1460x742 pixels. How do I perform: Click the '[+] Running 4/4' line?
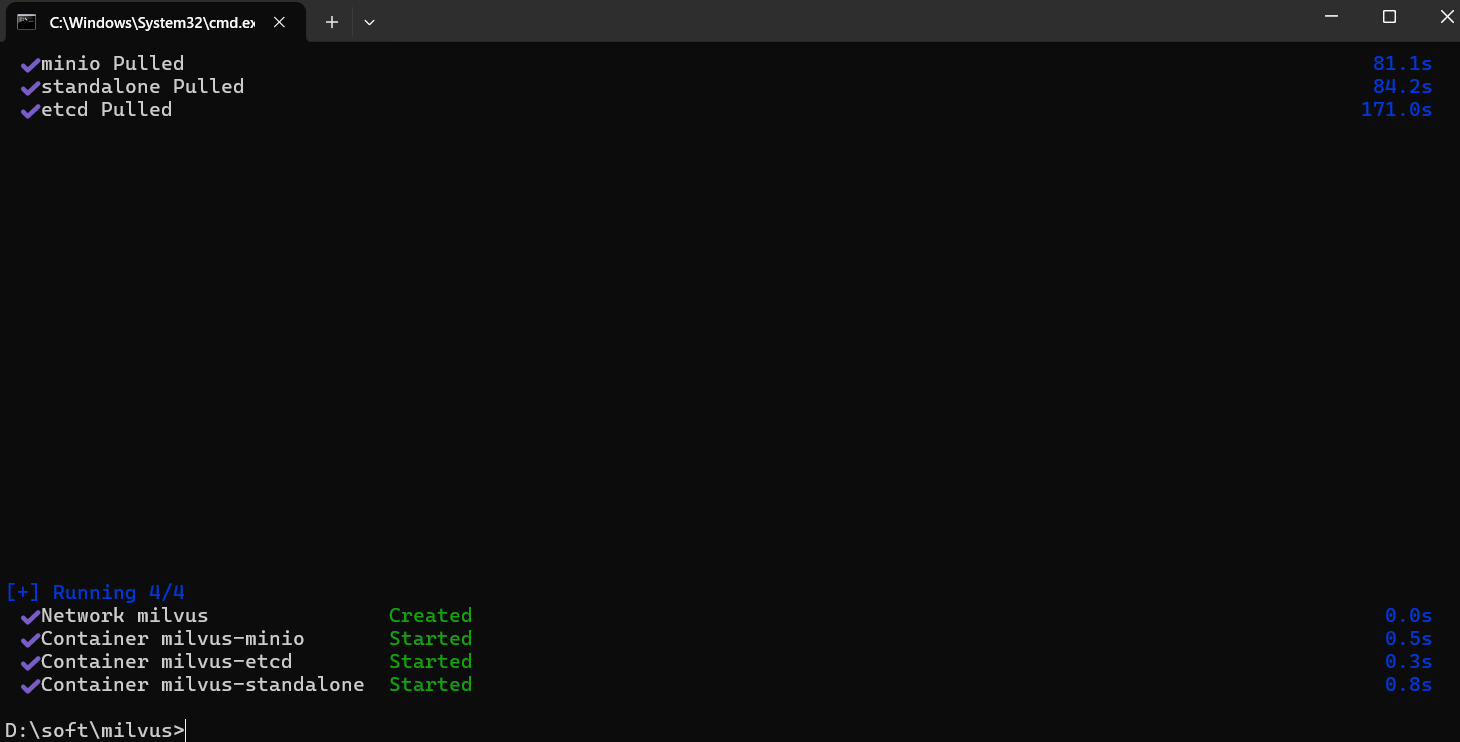[96, 593]
